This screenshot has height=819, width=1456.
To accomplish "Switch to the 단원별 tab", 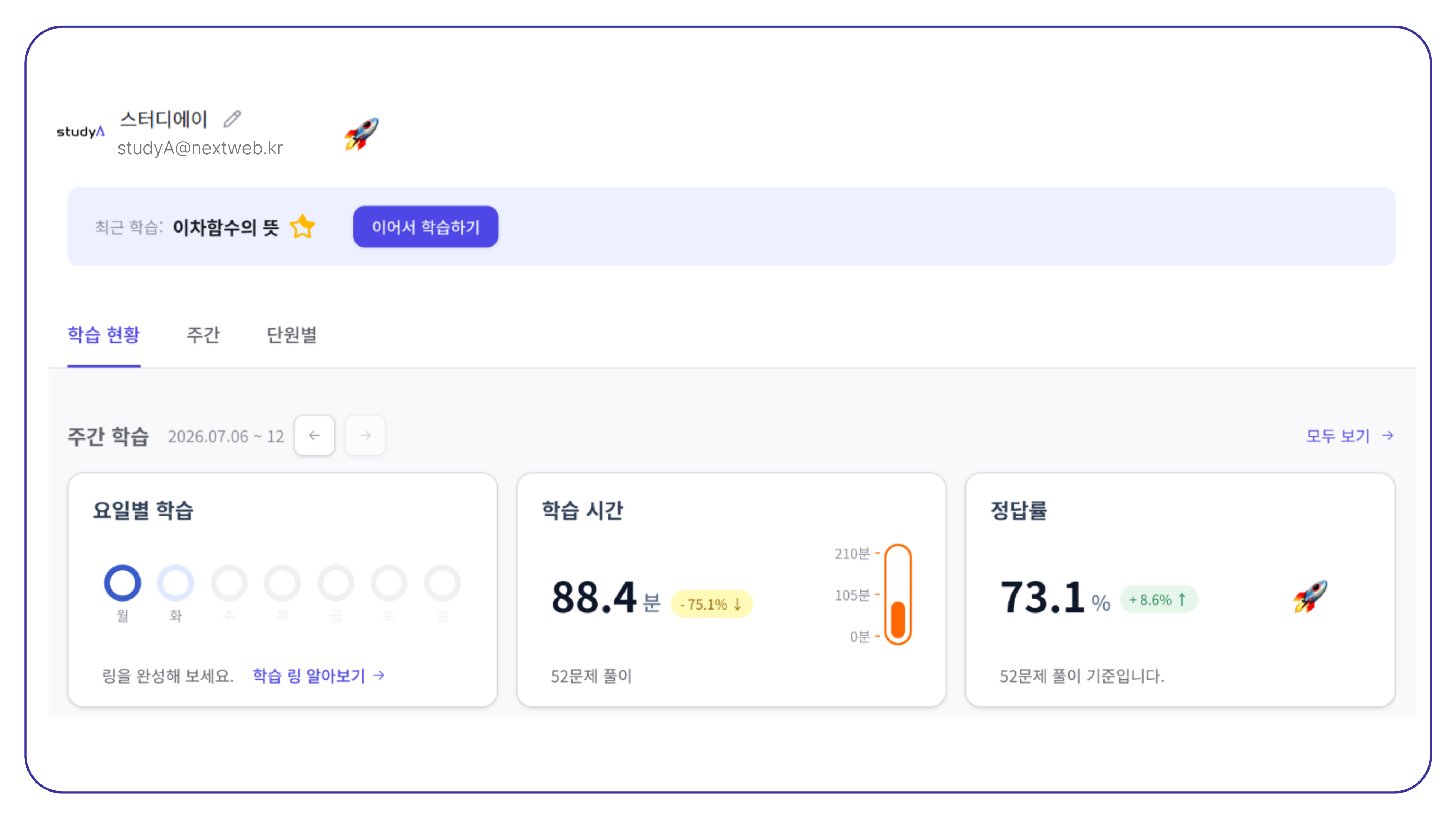I will (291, 335).
